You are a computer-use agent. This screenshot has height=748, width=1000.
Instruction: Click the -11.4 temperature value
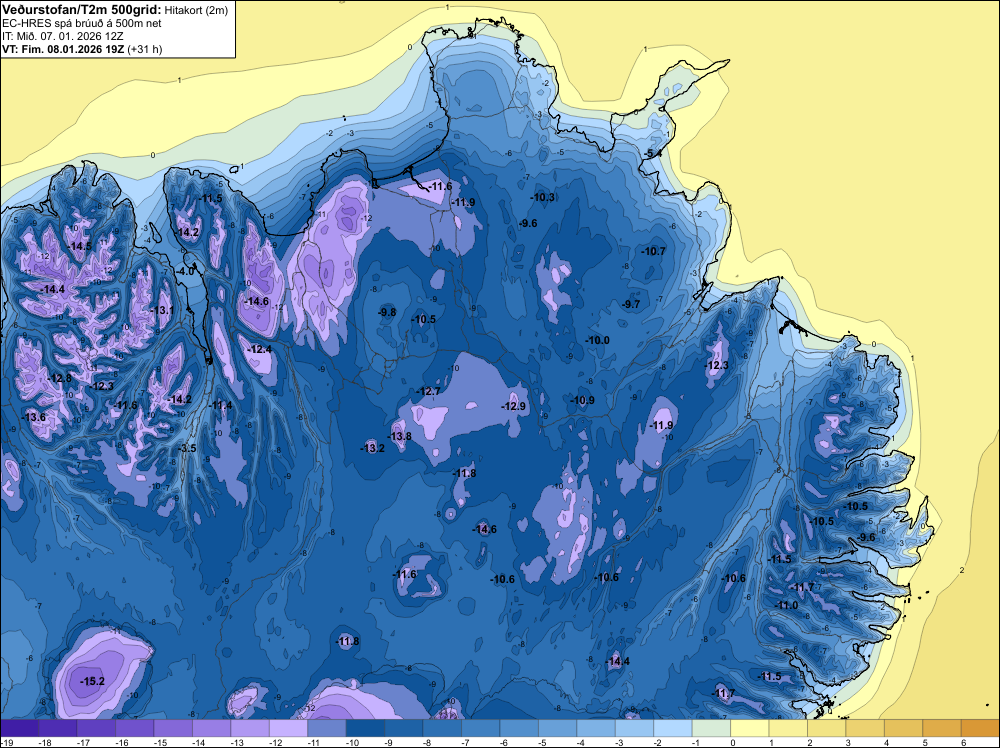[221, 405]
